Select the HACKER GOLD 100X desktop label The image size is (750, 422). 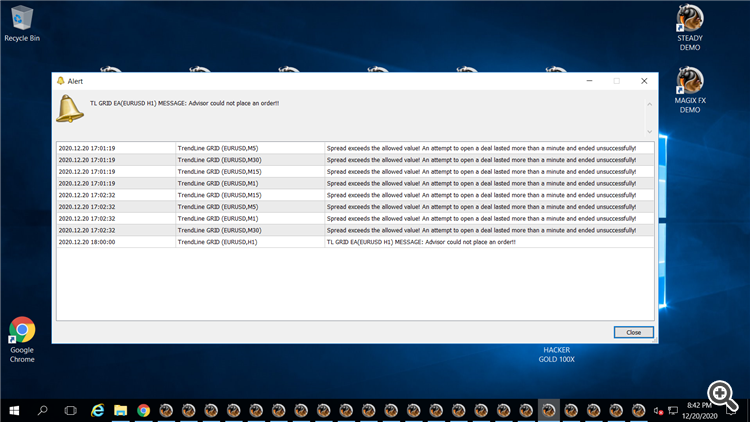(x=556, y=355)
